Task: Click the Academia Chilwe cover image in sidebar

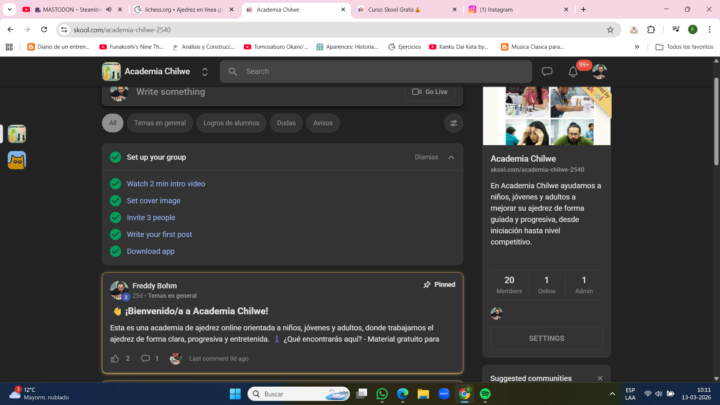Action: click(546, 116)
